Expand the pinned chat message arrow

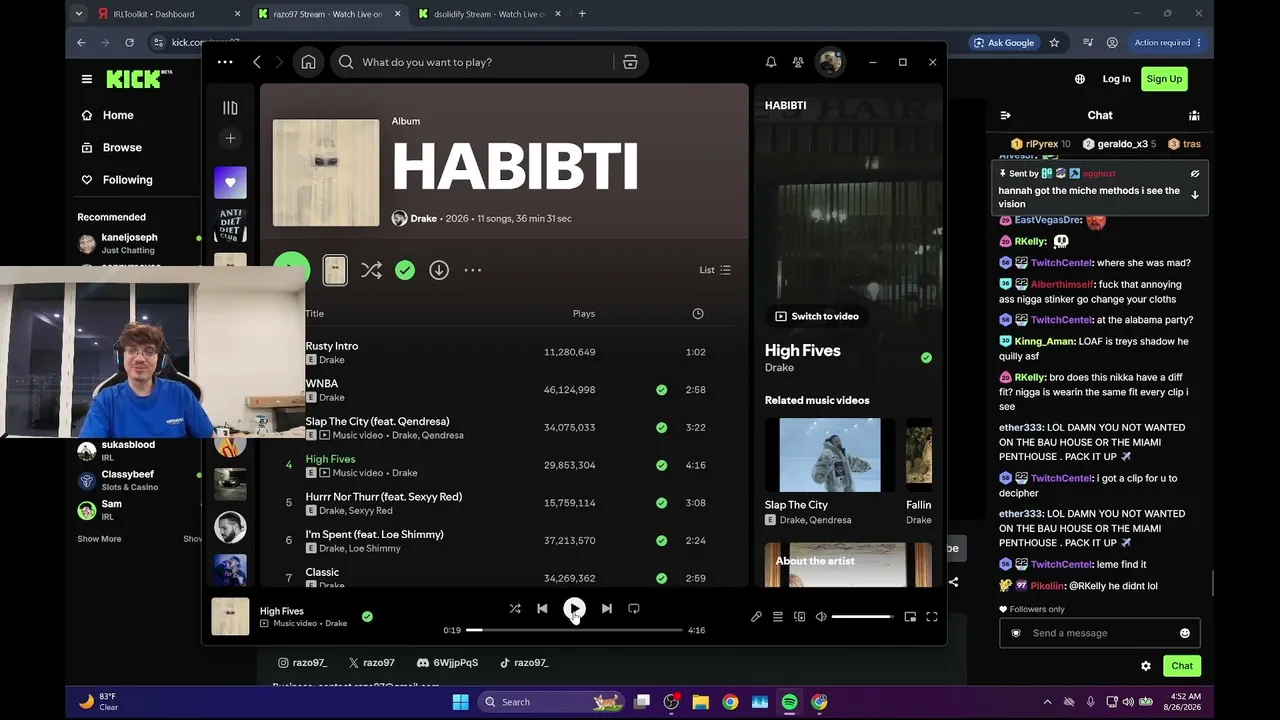[x=1195, y=195]
